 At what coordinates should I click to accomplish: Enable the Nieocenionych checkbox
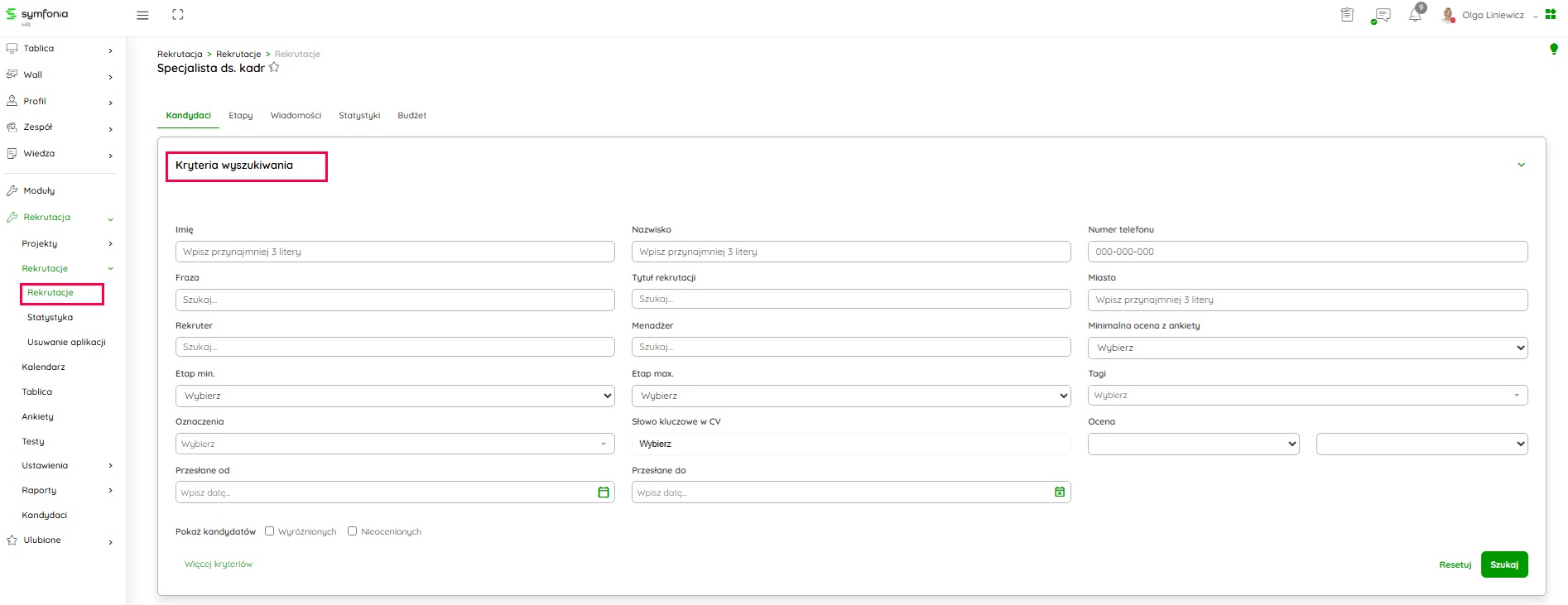tap(353, 531)
